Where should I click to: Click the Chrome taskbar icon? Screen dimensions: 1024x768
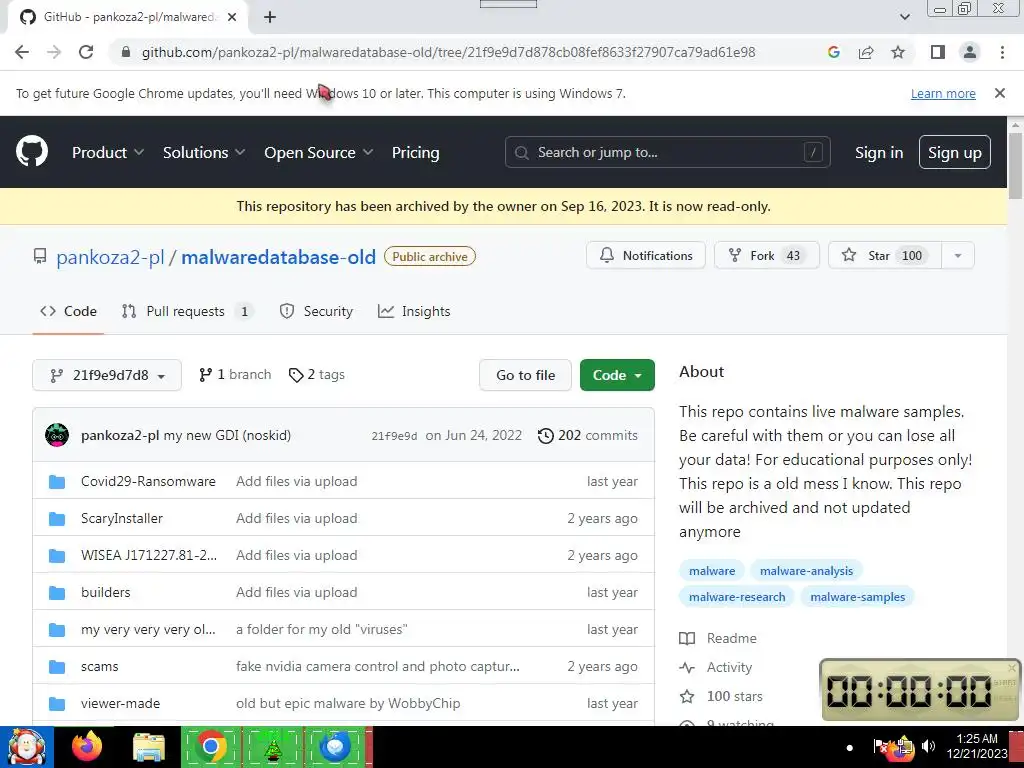[x=210, y=746]
